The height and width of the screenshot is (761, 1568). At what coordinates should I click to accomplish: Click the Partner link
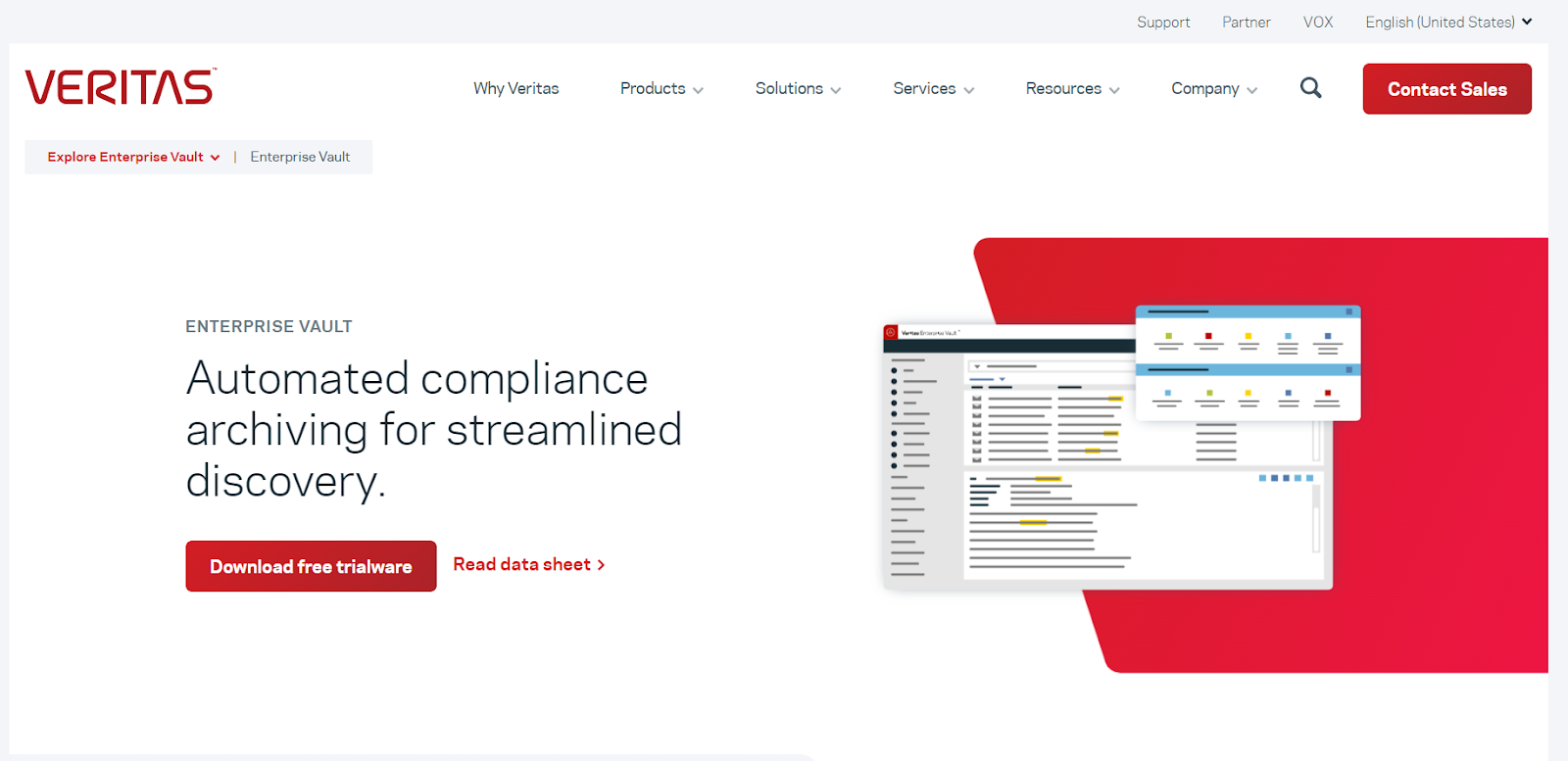tap(1246, 22)
